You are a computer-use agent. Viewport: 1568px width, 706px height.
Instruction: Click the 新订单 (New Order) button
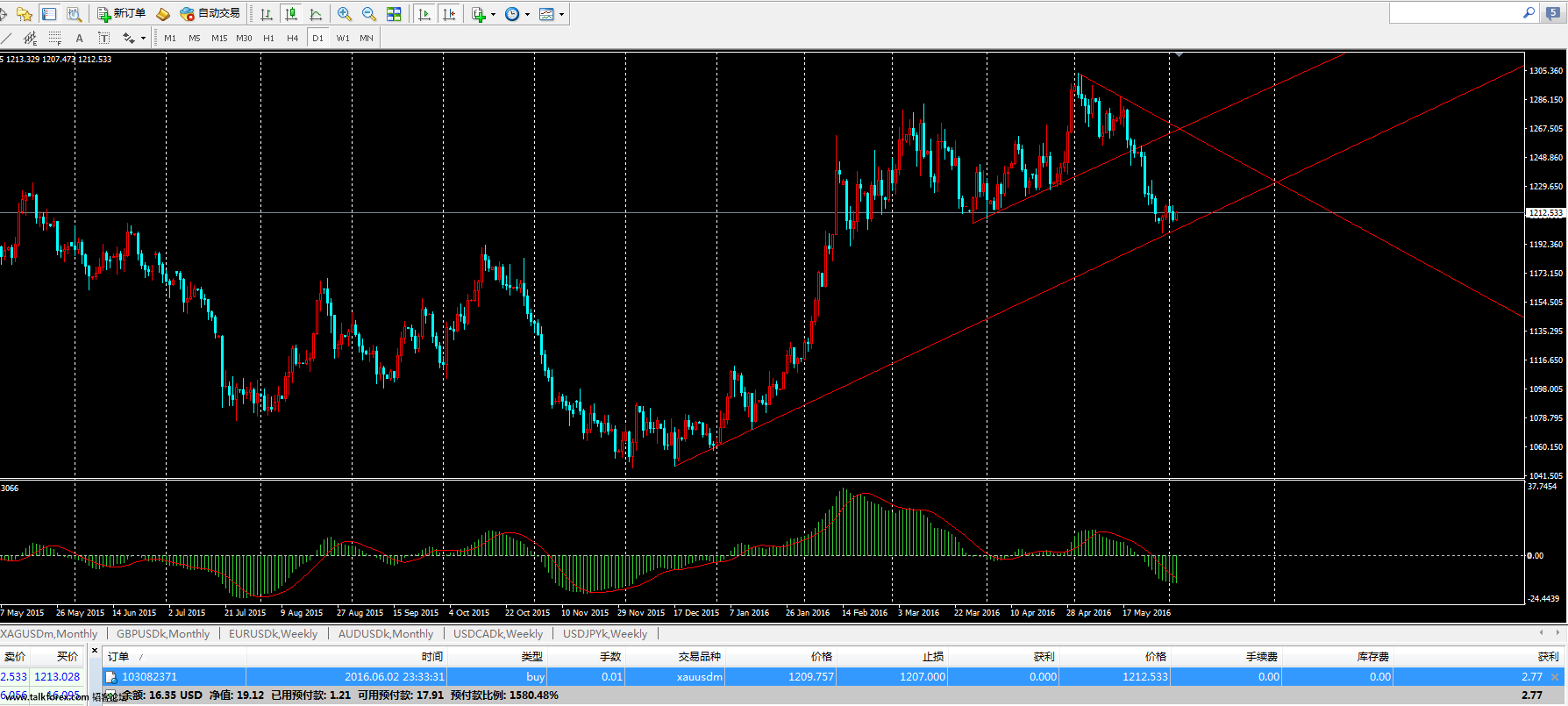tap(121, 14)
